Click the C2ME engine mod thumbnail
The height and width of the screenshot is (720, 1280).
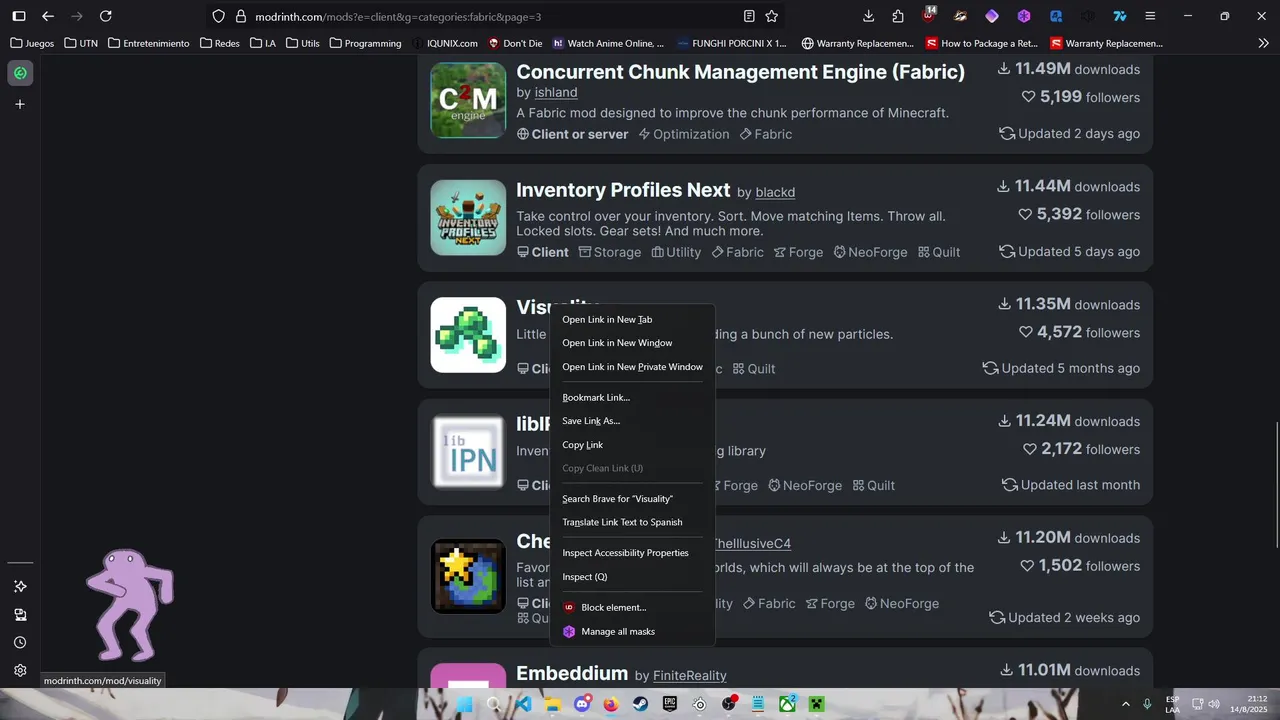point(468,100)
